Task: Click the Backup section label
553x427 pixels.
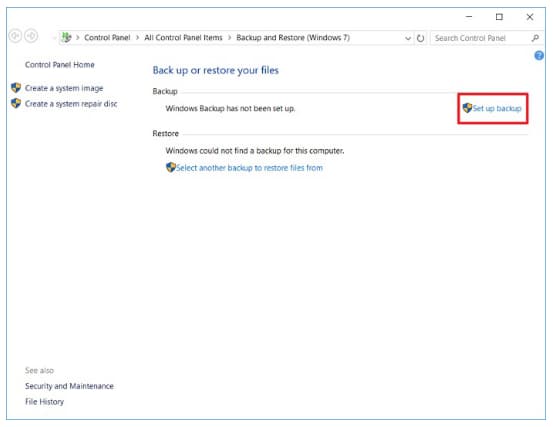Action: point(165,91)
